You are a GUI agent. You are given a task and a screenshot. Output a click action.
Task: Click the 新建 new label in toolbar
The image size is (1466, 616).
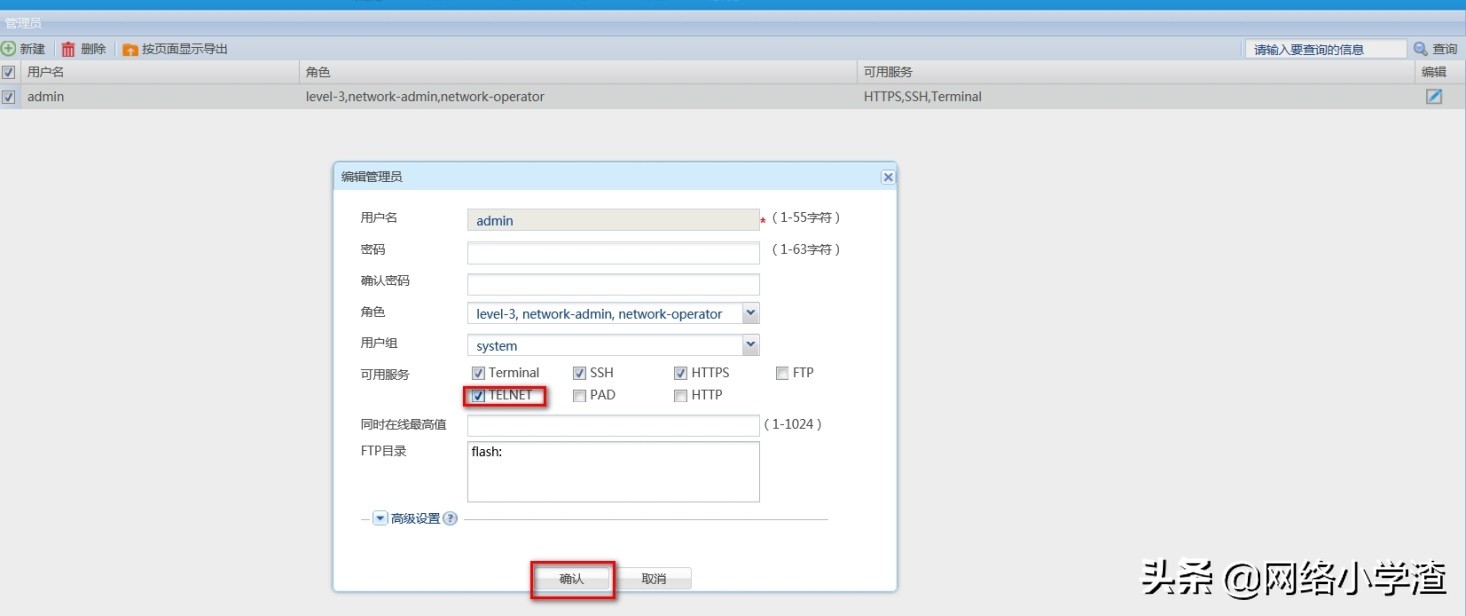tap(32, 49)
